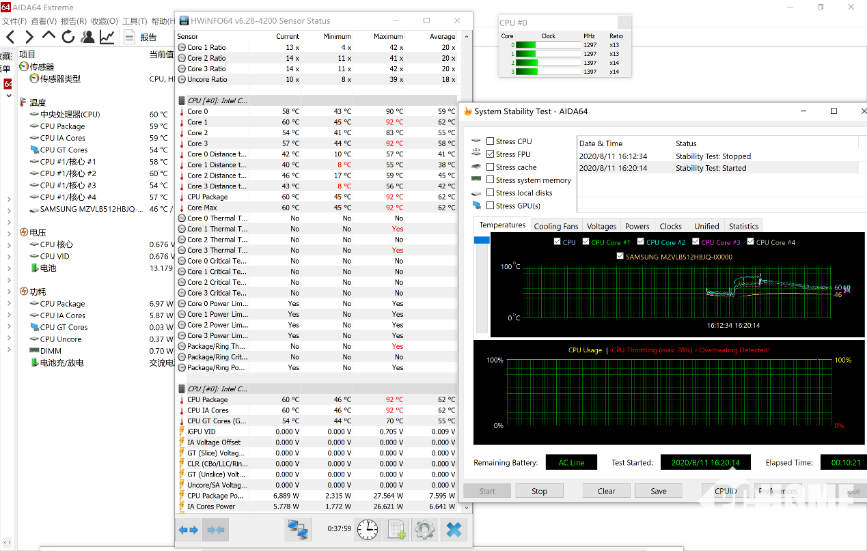
Task: Enable Stress system memory checkbox
Action: click(x=490, y=180)
